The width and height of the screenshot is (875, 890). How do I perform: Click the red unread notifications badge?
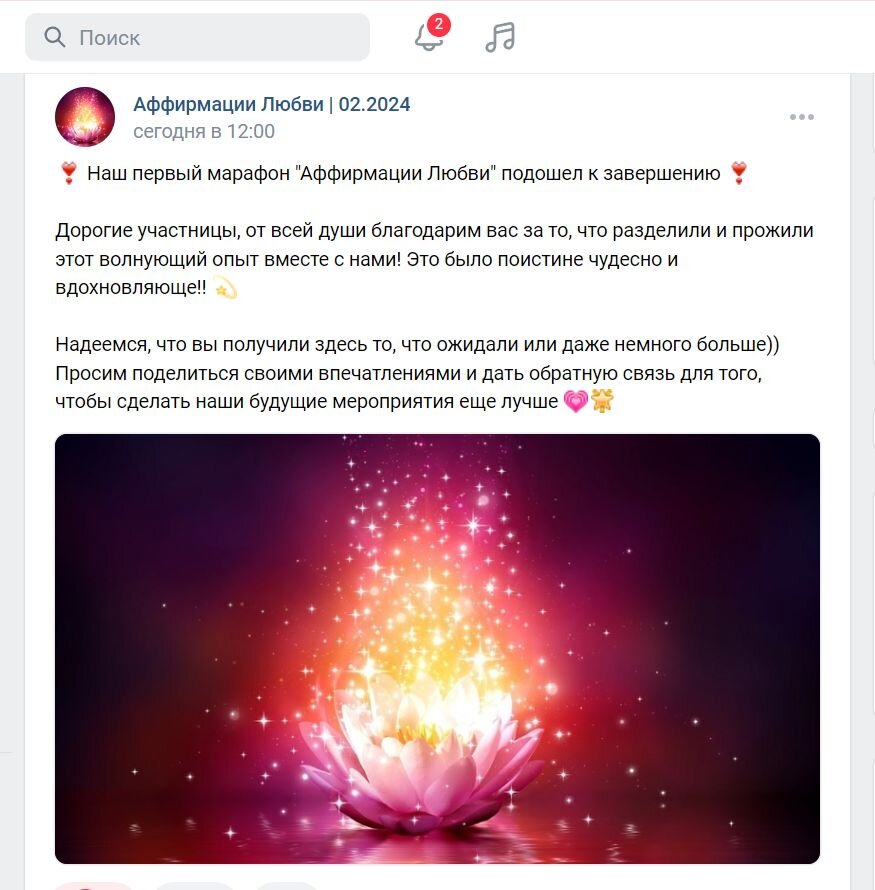click(439, 25)
